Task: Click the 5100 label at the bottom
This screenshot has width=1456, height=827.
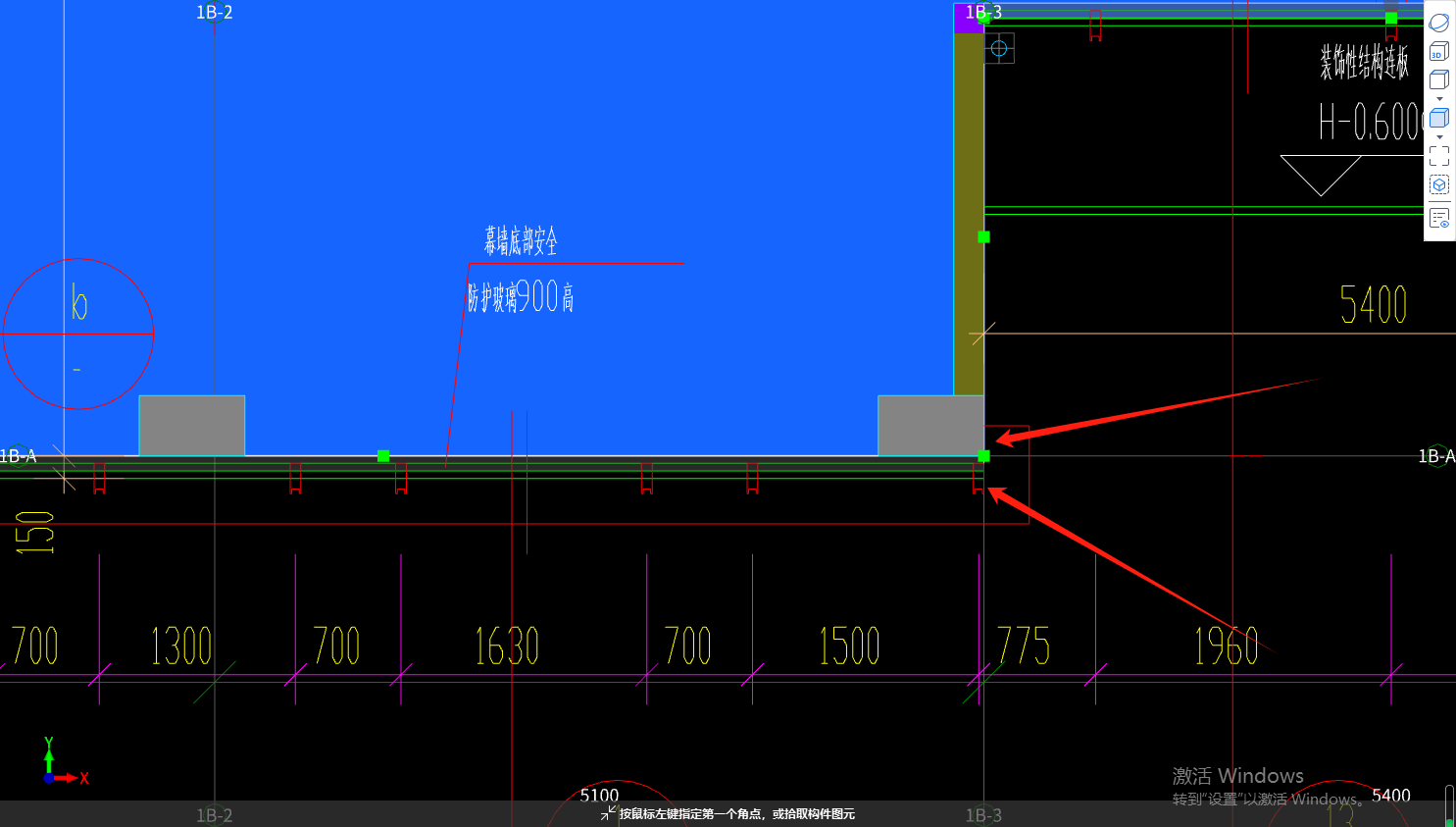Action: [599, 796]
